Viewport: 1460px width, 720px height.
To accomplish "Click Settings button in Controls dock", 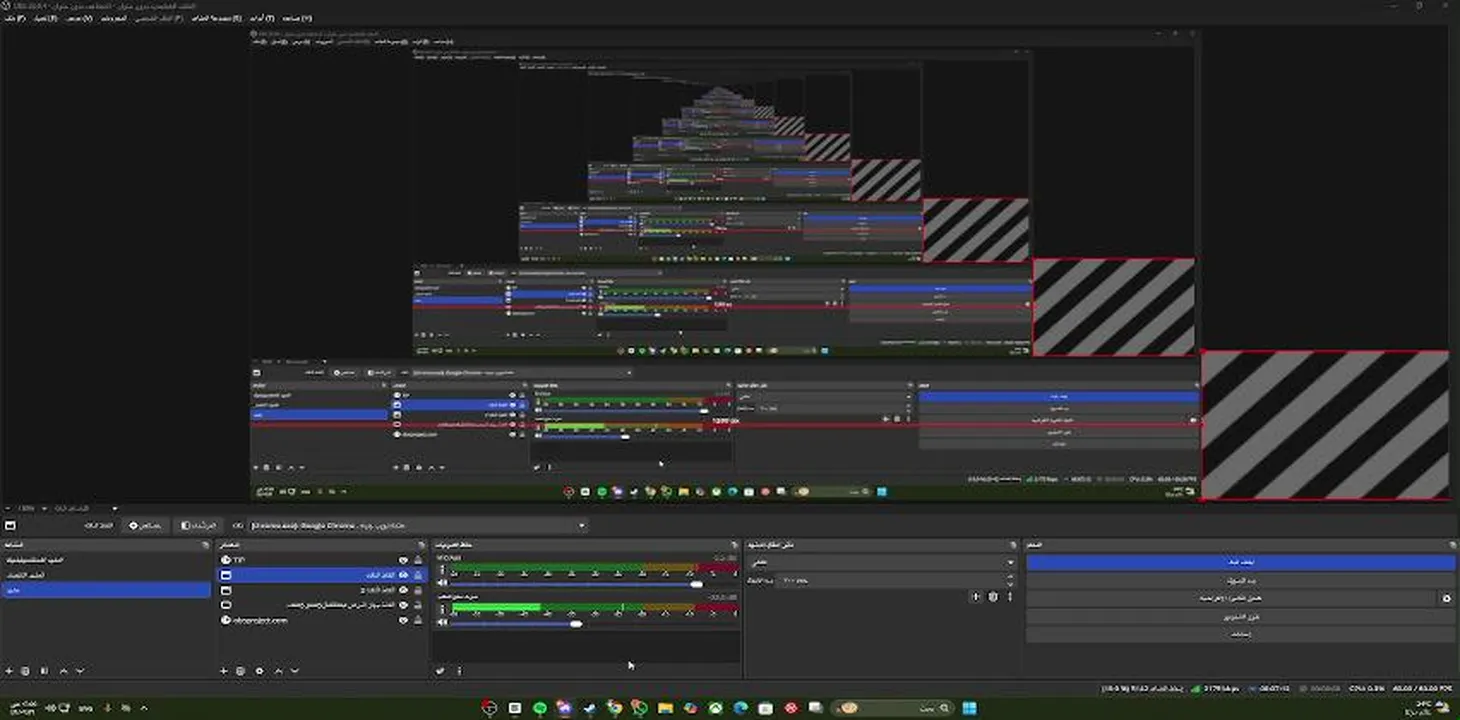I will click(x=1240, y=635).
